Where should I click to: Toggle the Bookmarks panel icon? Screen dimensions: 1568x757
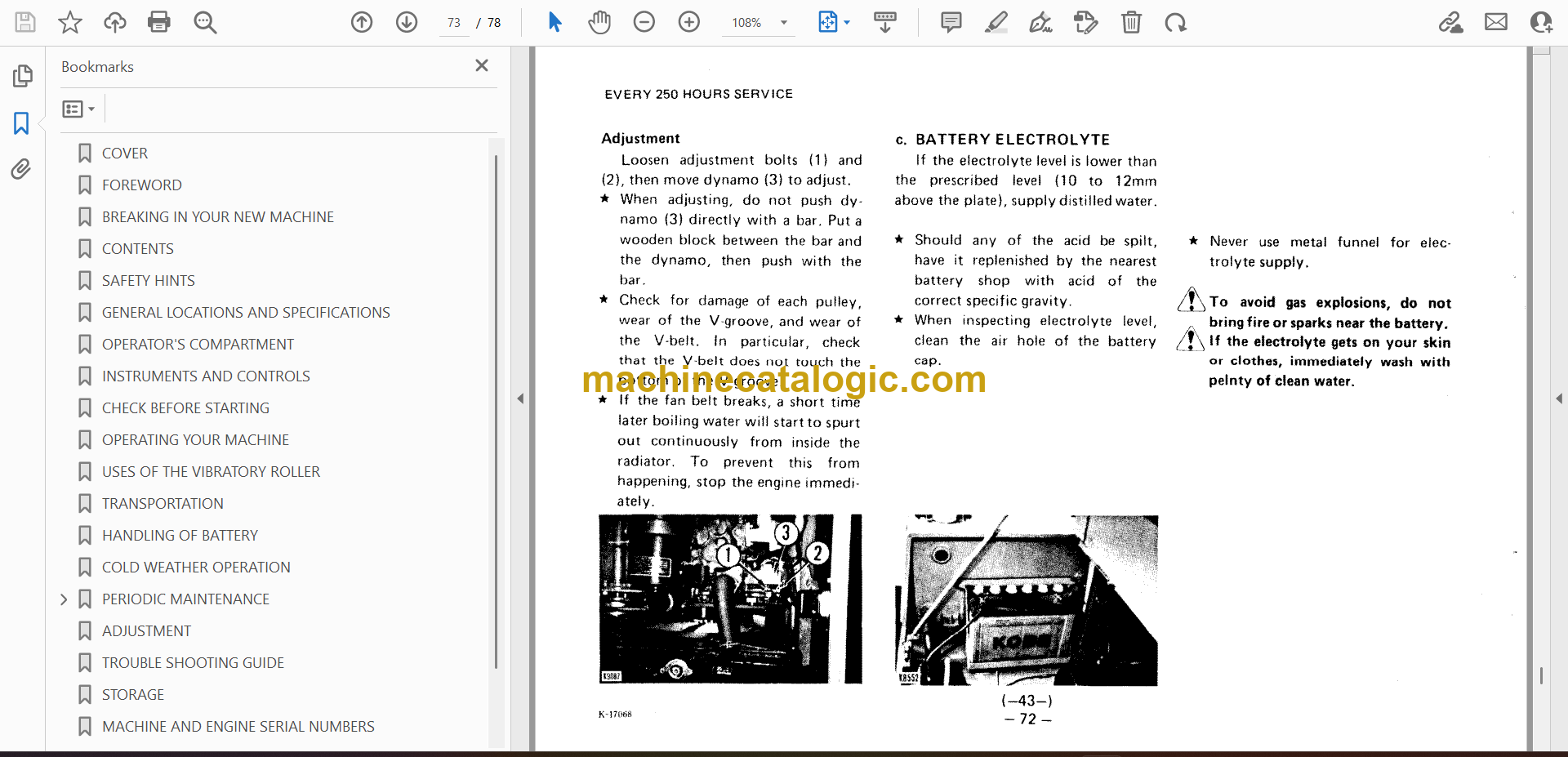pyautogui.click(x=21, y=123)
